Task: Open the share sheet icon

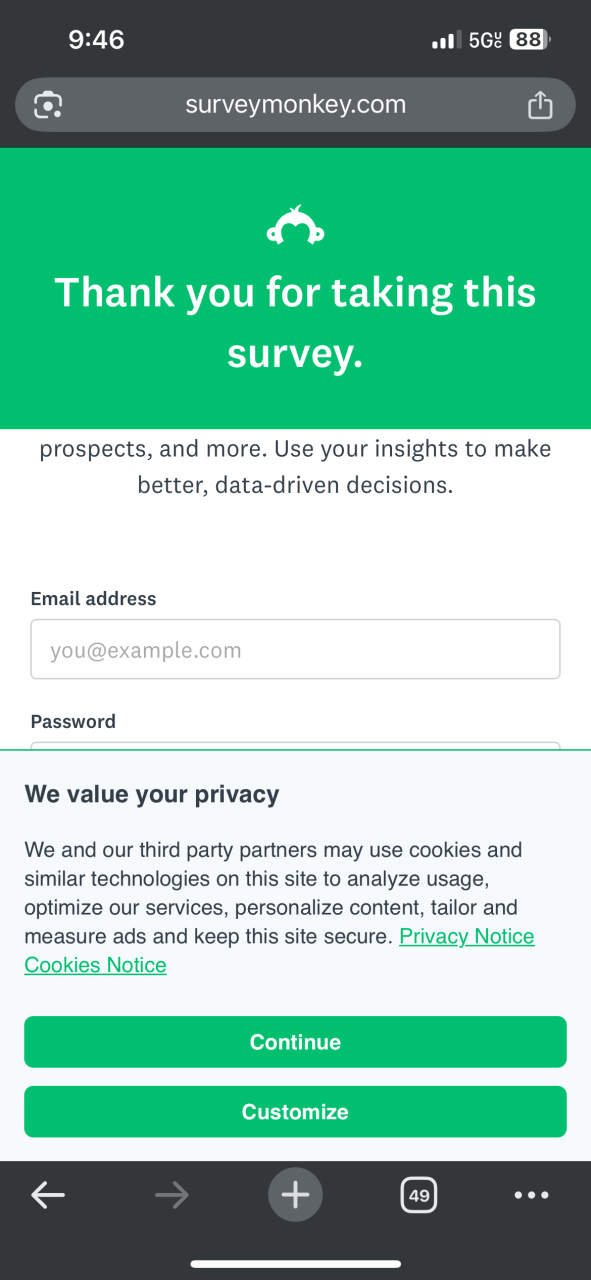Action: coord(539,104)
